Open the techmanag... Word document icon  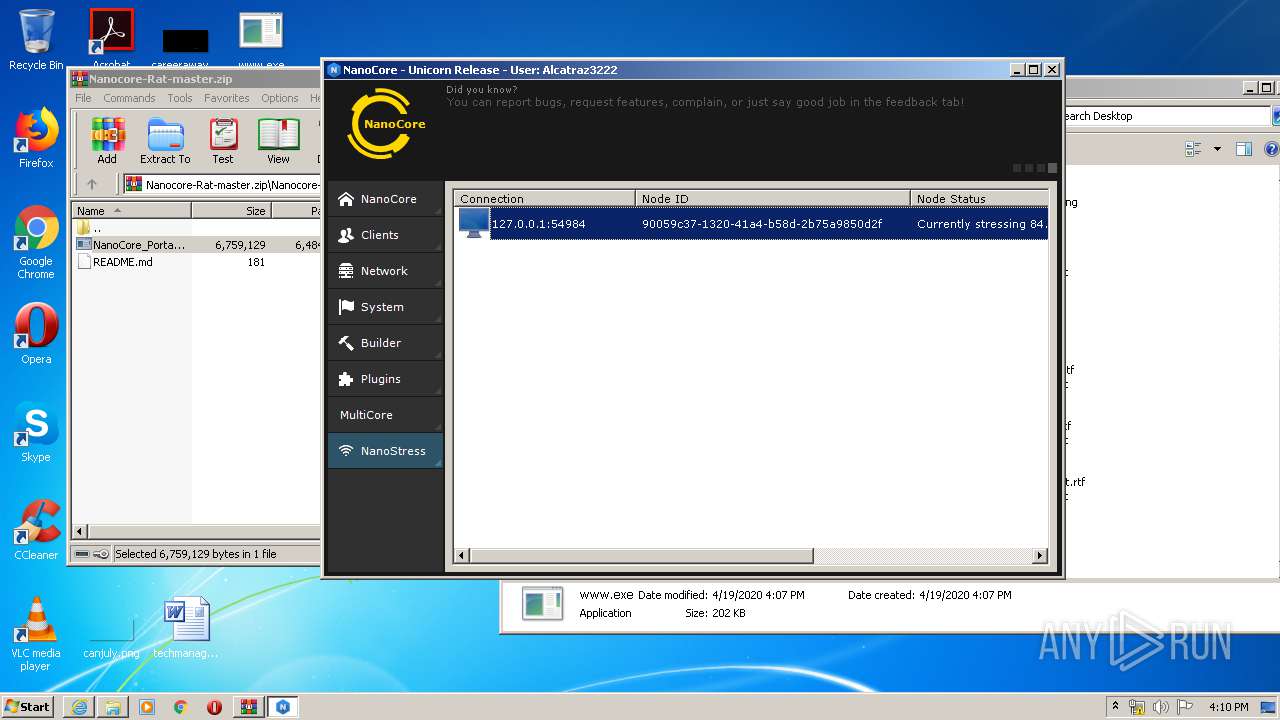click(x=186, y=628)
